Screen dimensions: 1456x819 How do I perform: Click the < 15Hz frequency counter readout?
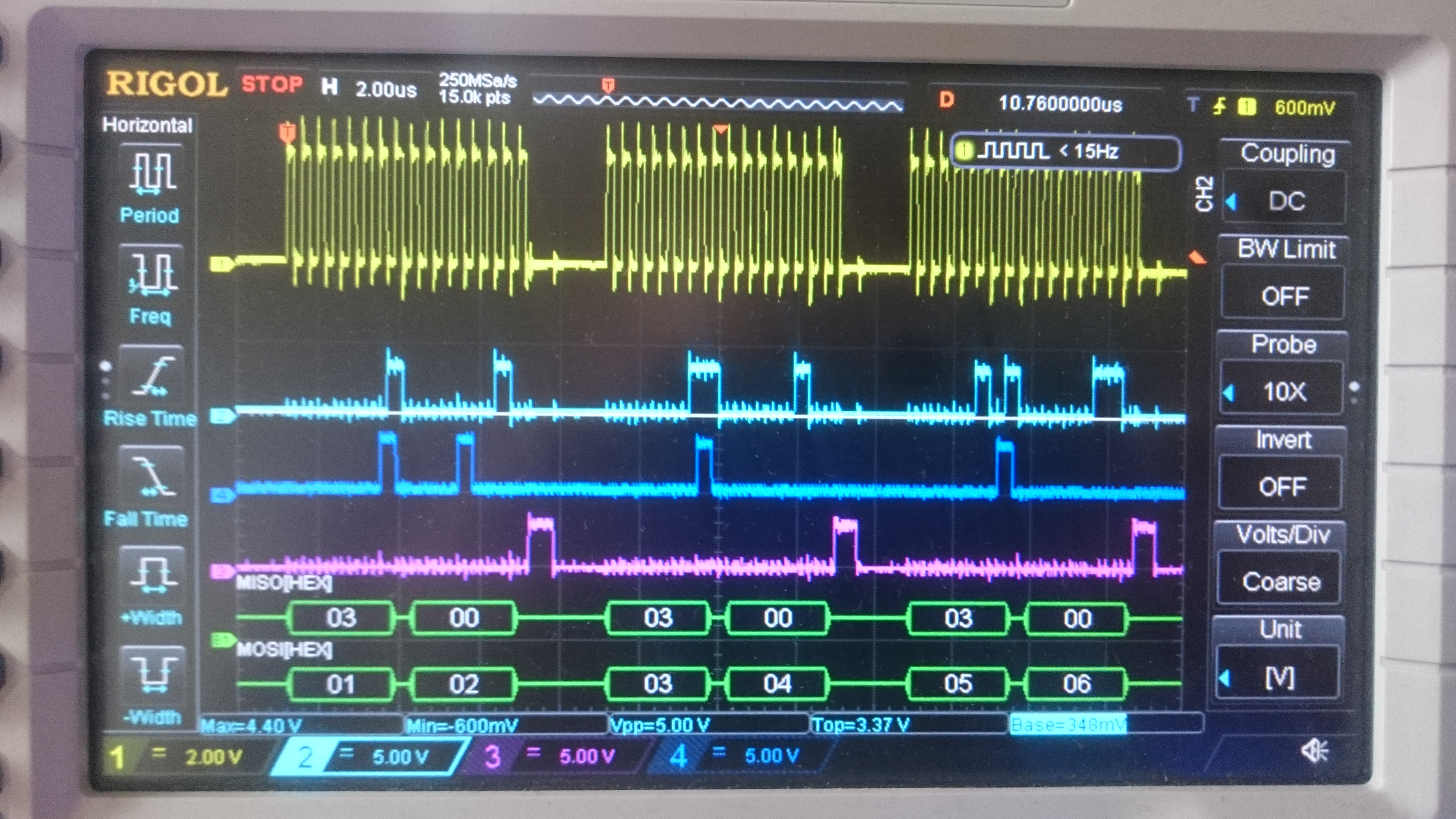[1089, 151]
